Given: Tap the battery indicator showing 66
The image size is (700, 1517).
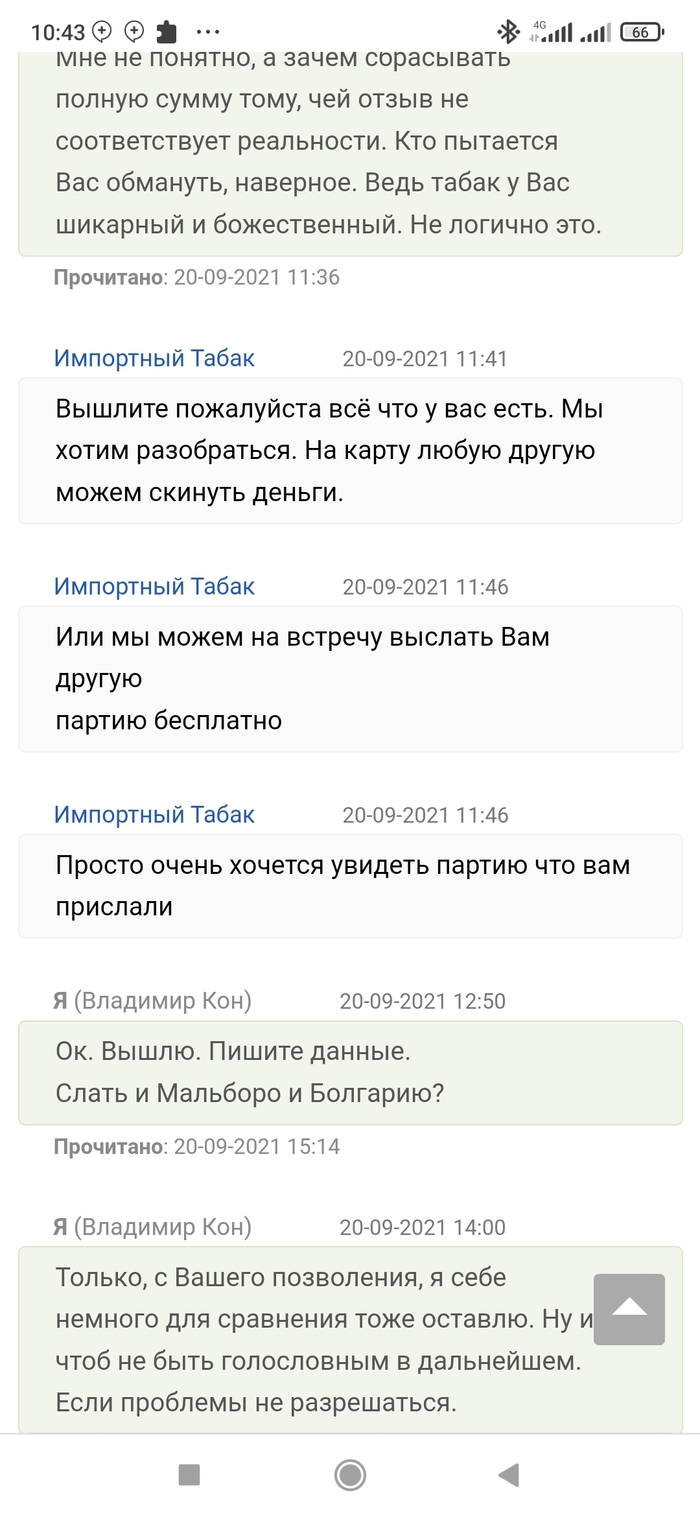Looking at the screenshot, I should click(646, 32).
